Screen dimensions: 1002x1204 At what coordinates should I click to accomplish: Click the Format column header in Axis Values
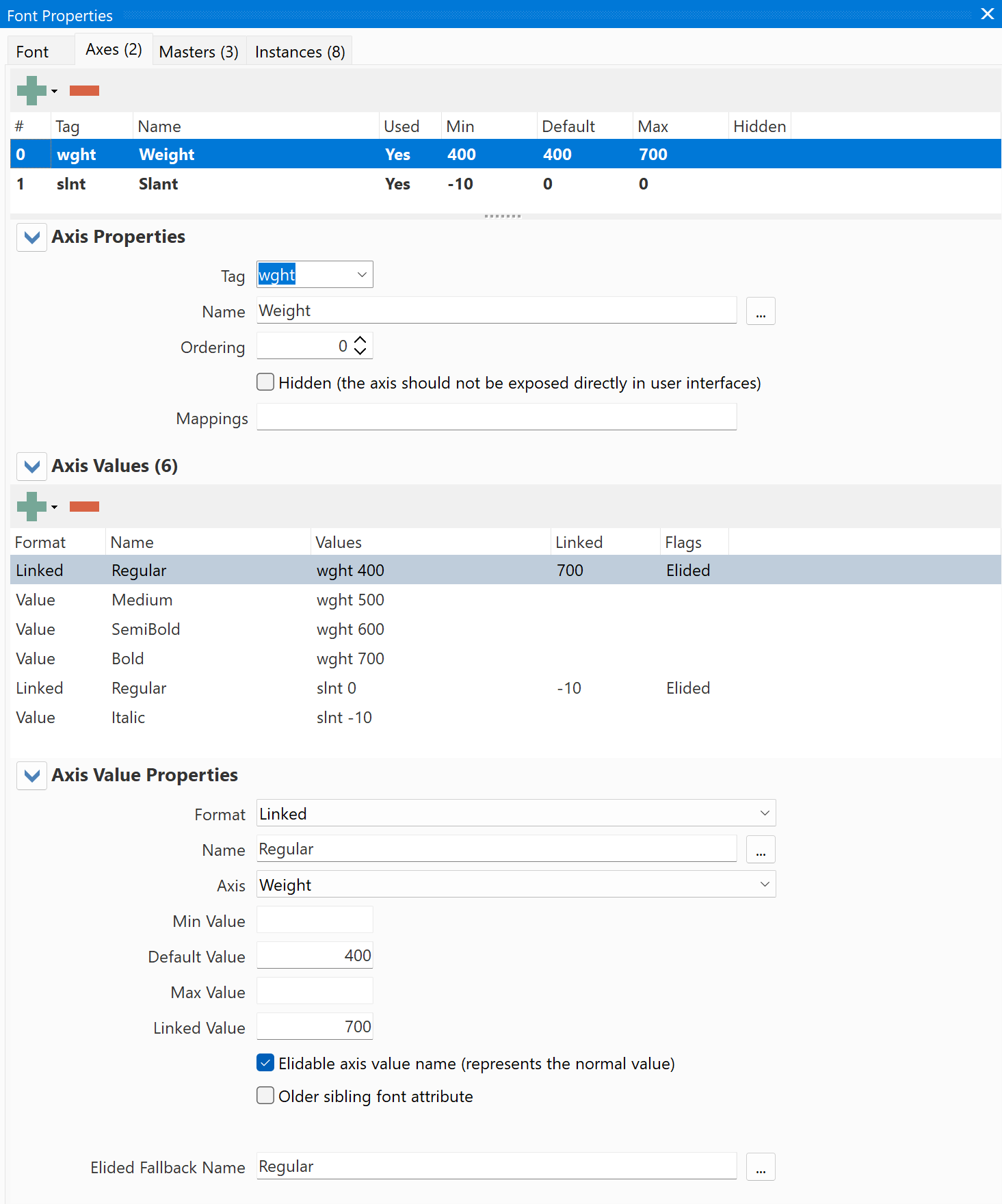coord(58,542)
